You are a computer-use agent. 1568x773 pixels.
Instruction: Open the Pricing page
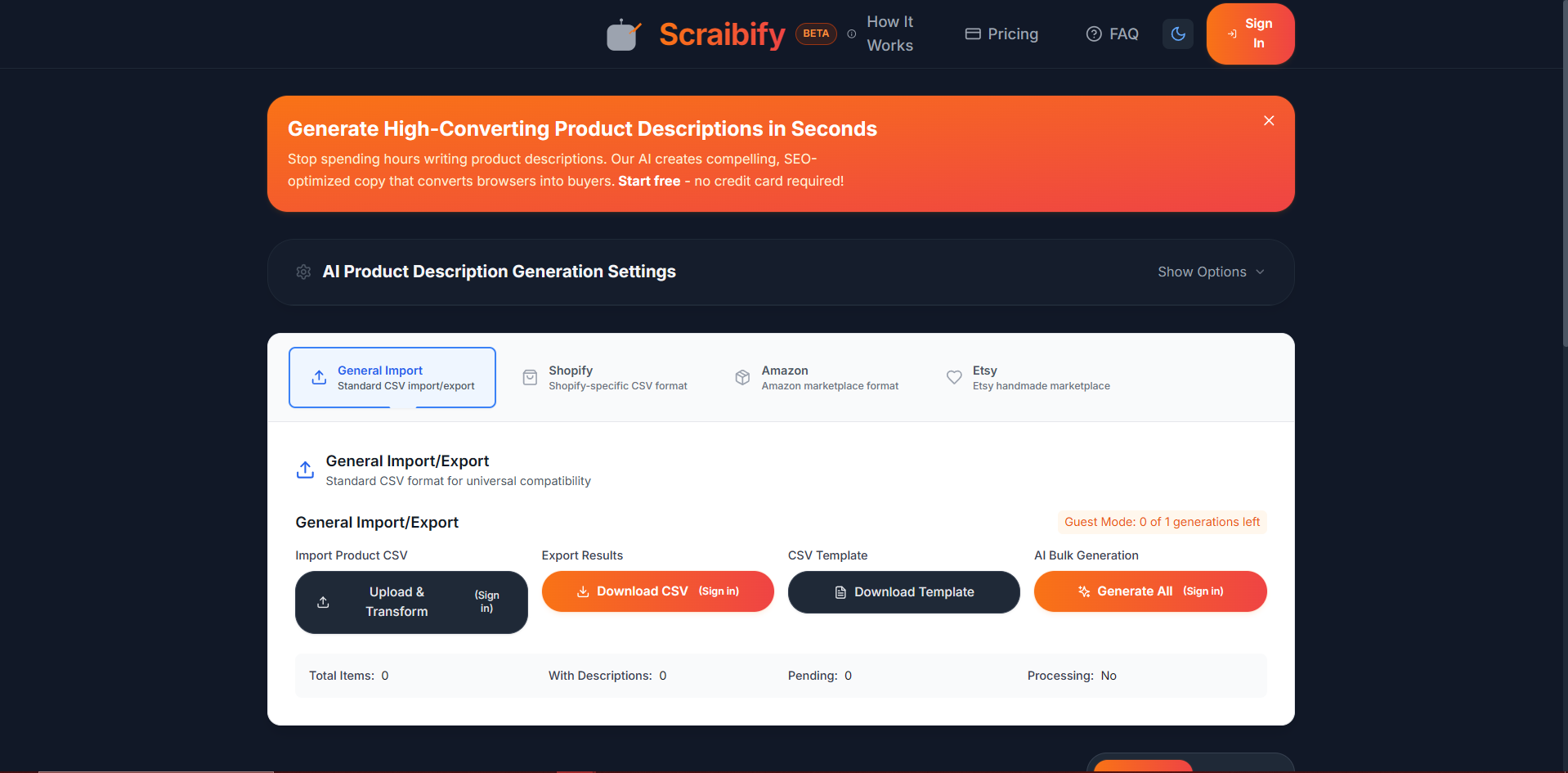(x=1001, y=34)
